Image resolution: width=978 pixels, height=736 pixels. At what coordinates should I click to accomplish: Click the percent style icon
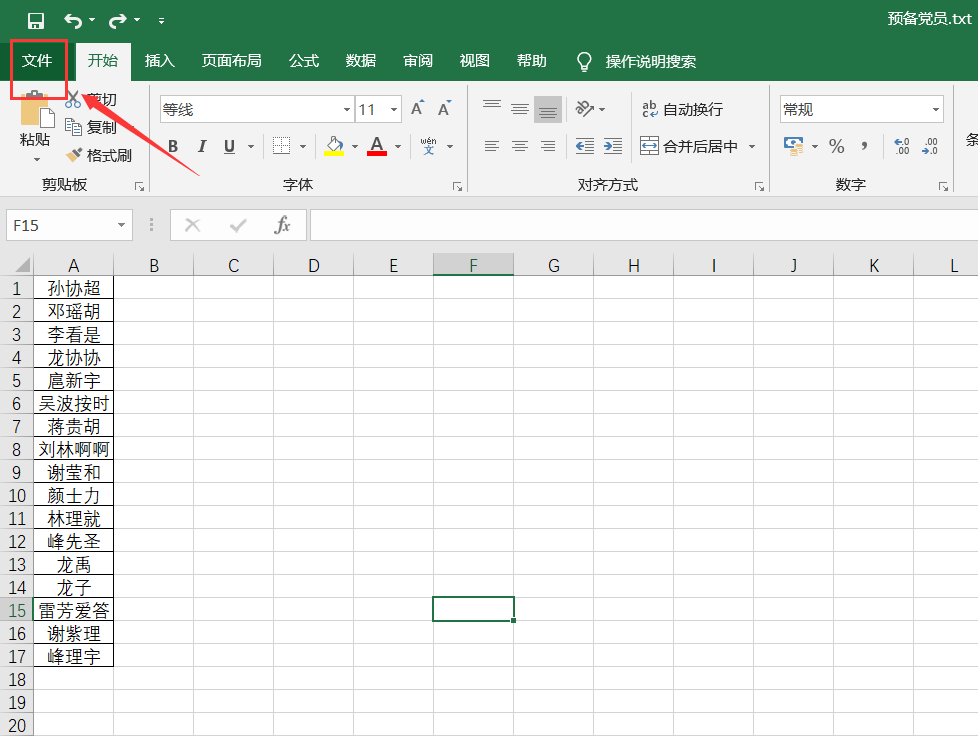(836, 147)
